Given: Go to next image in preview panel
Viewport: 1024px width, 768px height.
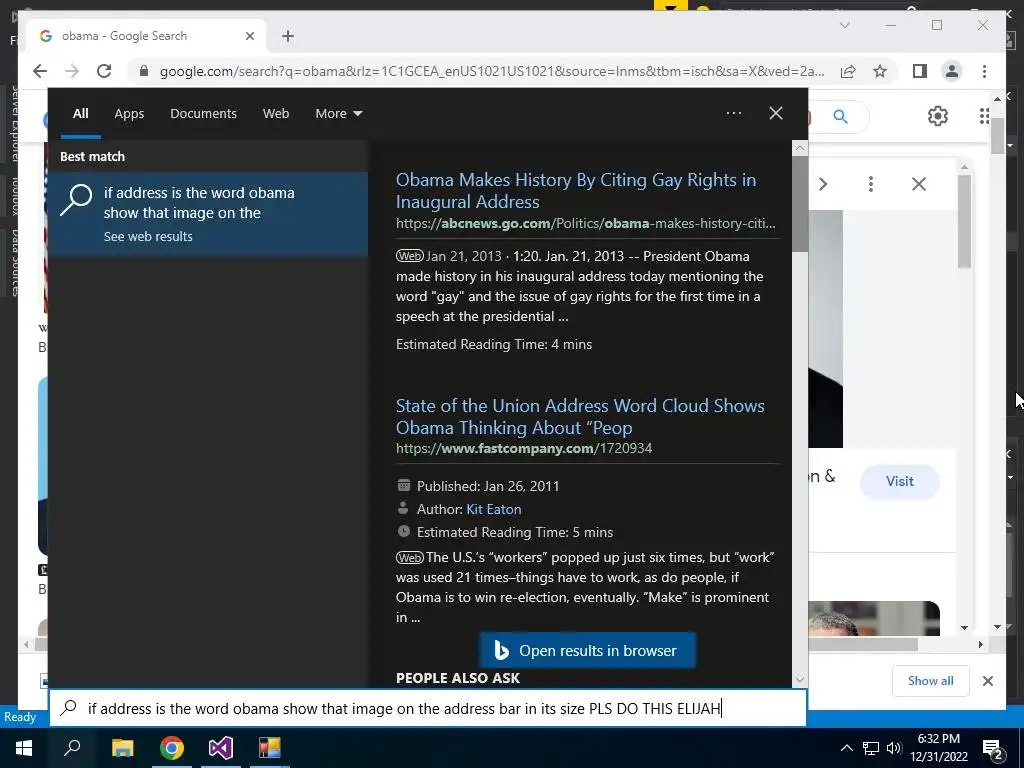Looking at the screenshot, I should 823,184.
